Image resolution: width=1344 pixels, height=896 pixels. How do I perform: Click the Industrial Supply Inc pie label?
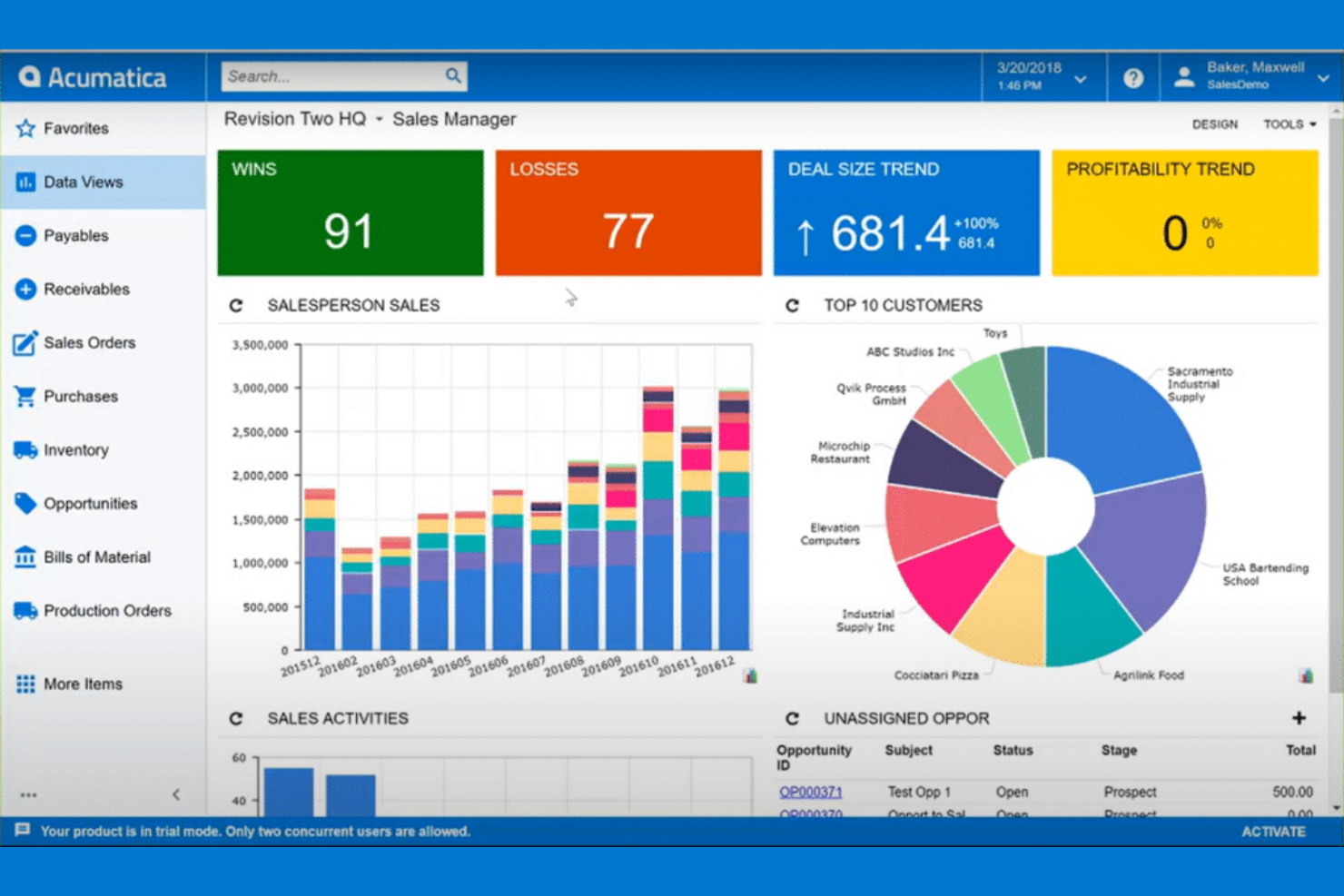pos(865,621)
